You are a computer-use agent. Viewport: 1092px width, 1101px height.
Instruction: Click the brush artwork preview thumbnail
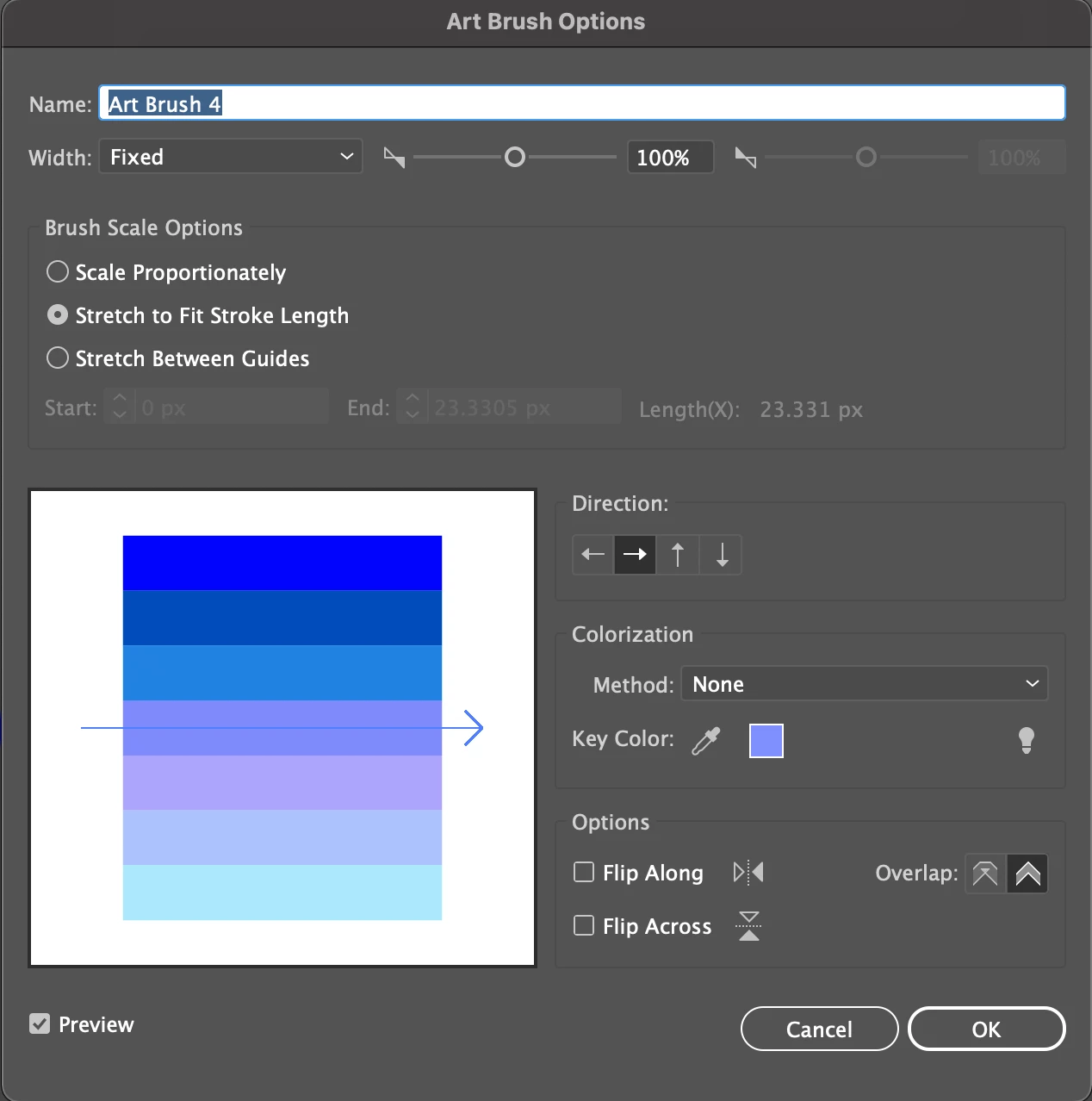point(282,728)
